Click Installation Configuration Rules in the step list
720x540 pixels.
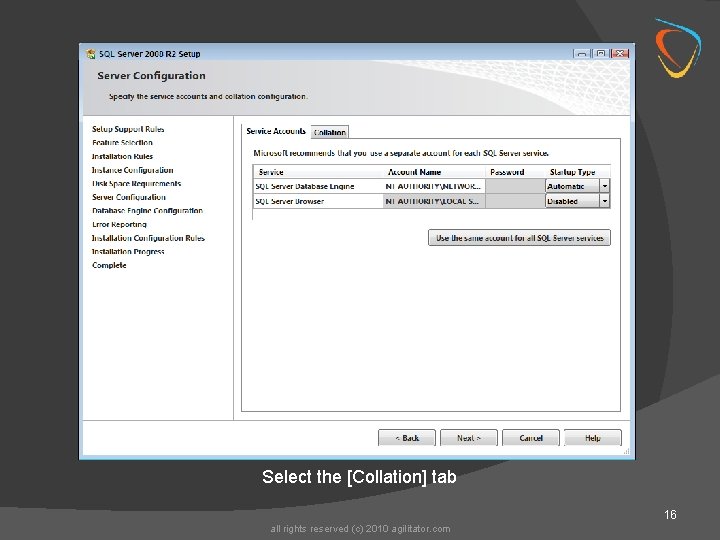(x=148, y=238)
